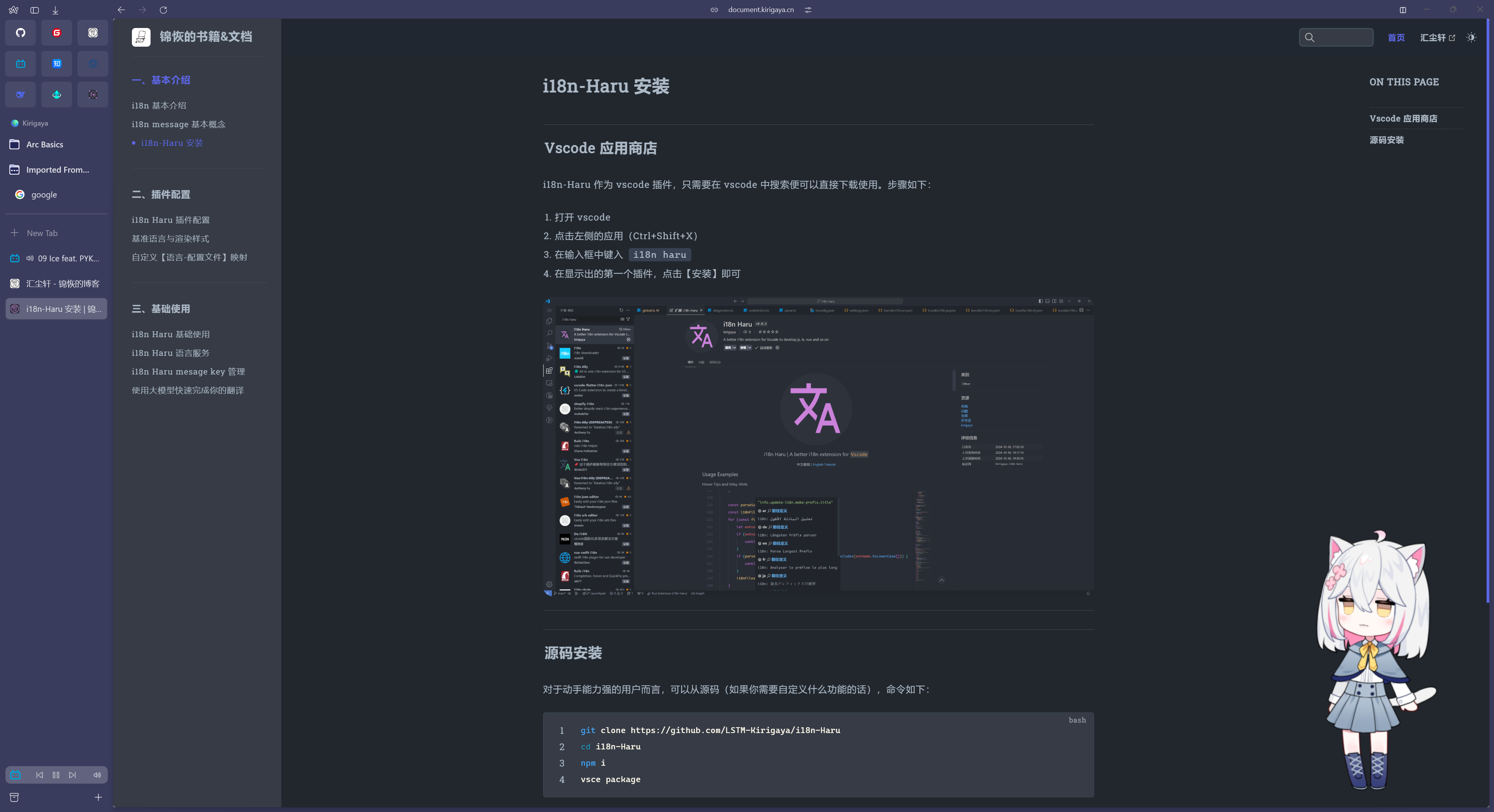Jump to 源码安装 via On This Page

(x=1387, y=140)
